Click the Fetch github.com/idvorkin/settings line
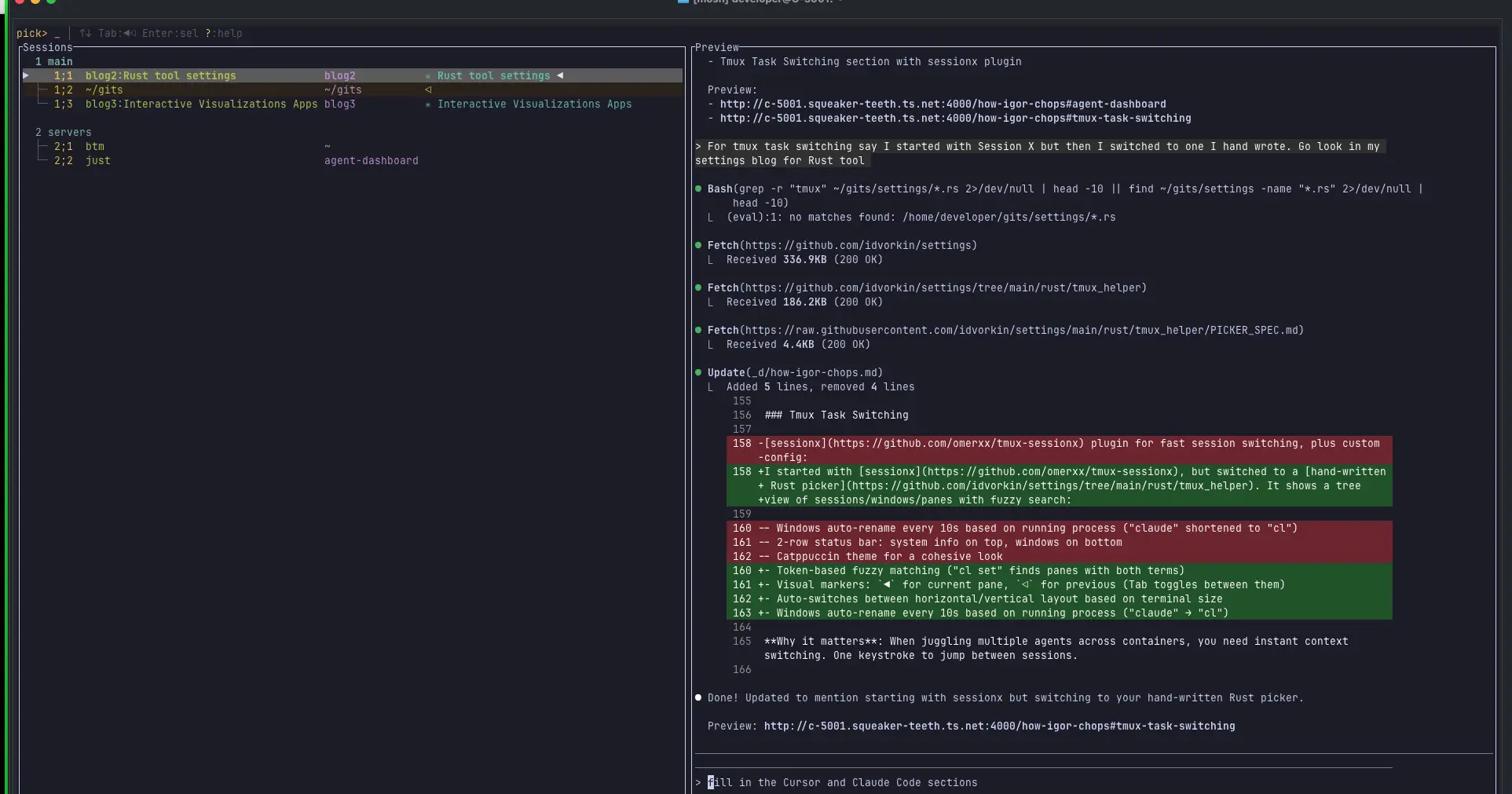This screenshot has height=794, width=1512. (843, 245)
